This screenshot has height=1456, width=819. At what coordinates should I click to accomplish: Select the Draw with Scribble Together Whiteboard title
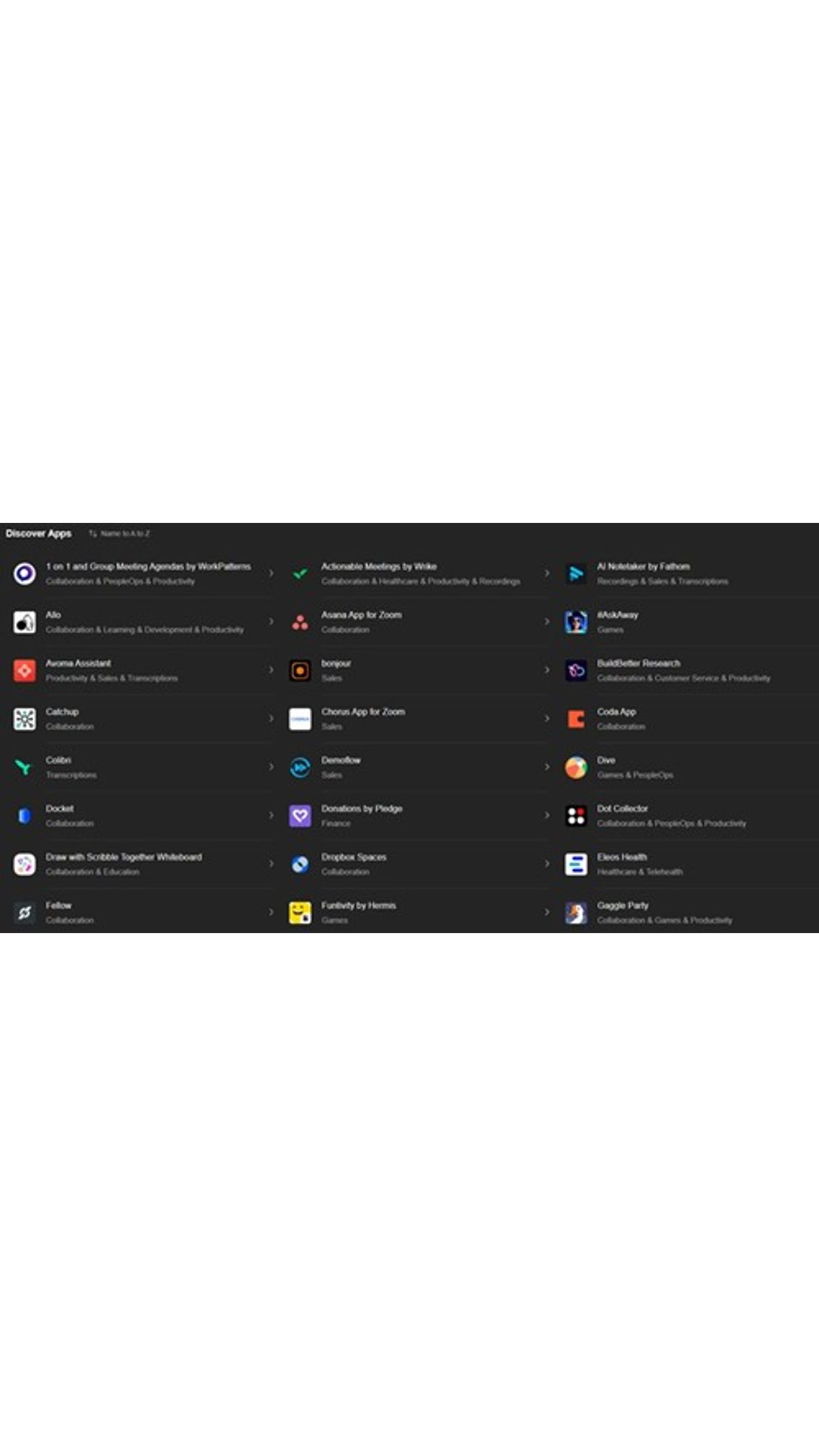click(x=123, y=857)
